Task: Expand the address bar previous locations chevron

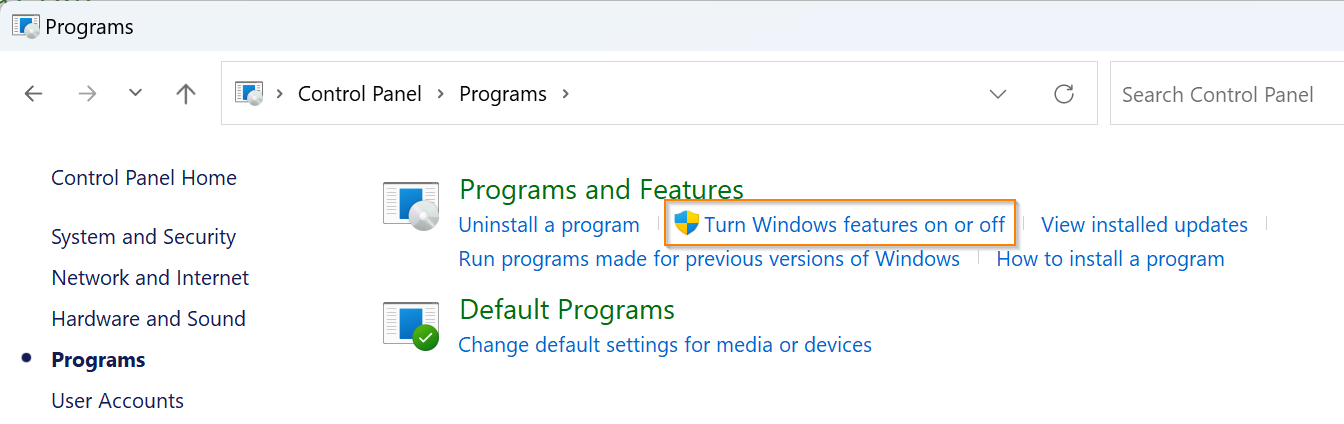Action: (997, 94)
